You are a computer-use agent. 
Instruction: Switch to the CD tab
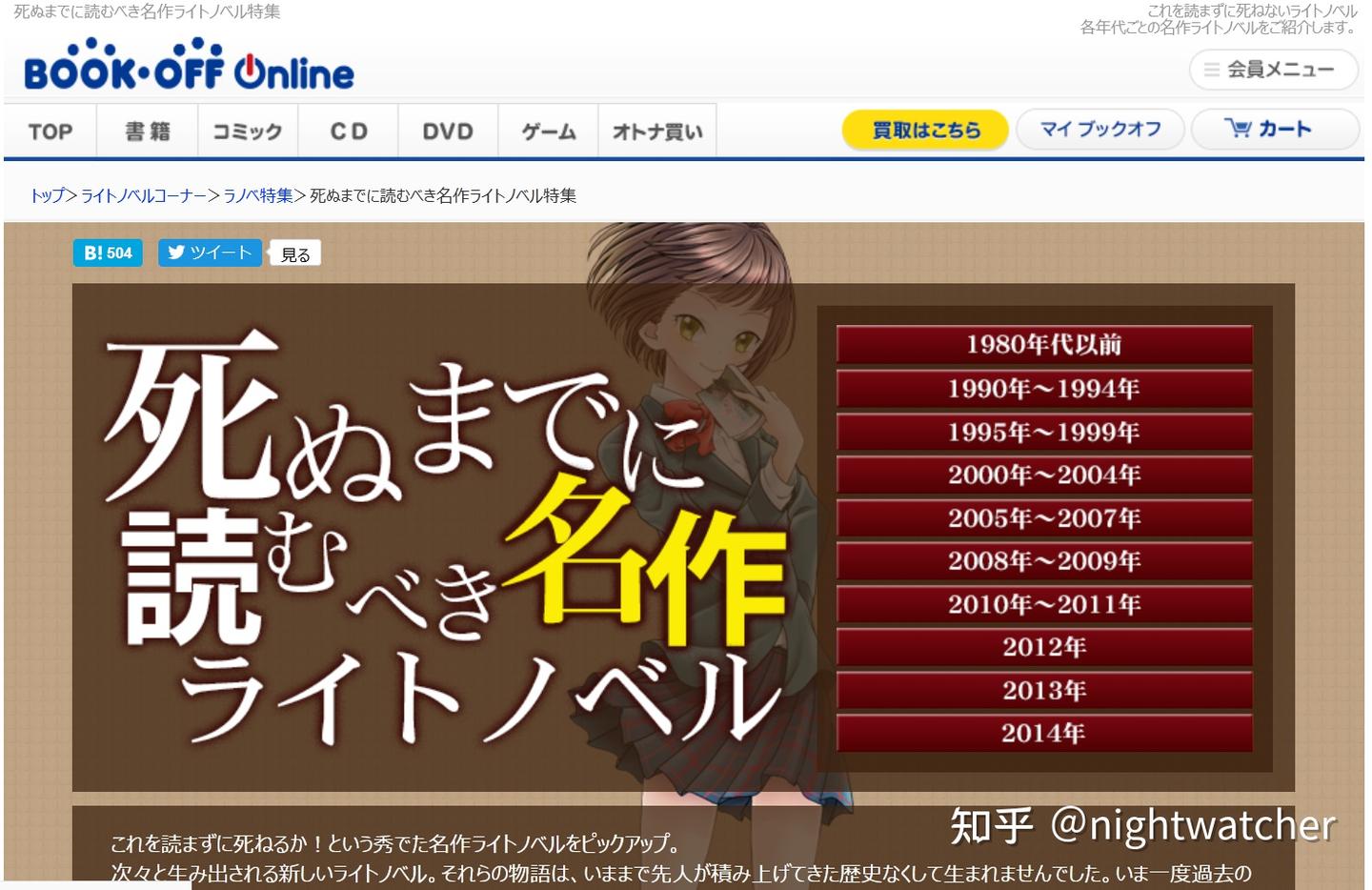click(x=349, y=131)
